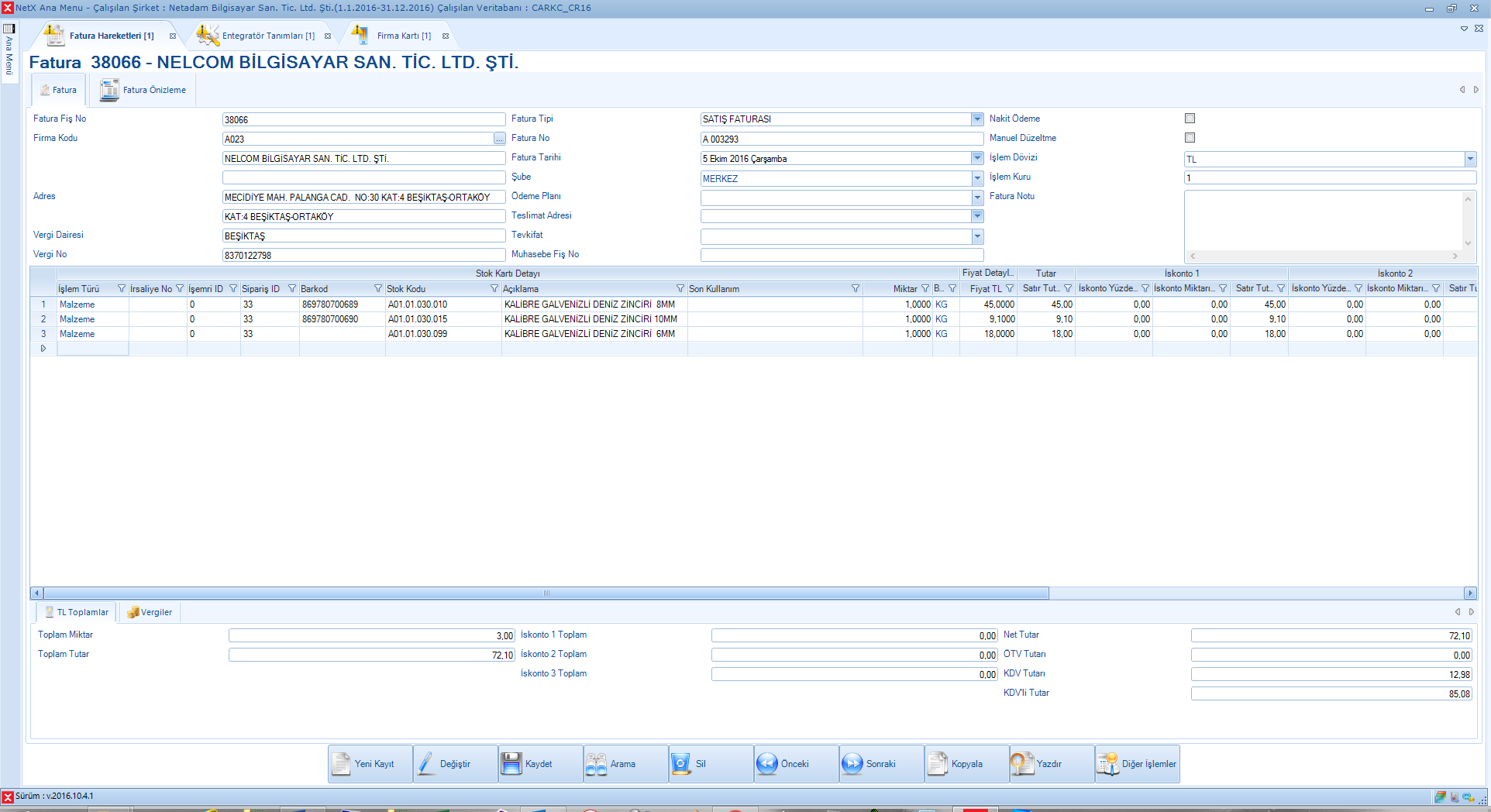Open the Diğer İşlemler button

pyautogui.click(x=1138, y=764)
